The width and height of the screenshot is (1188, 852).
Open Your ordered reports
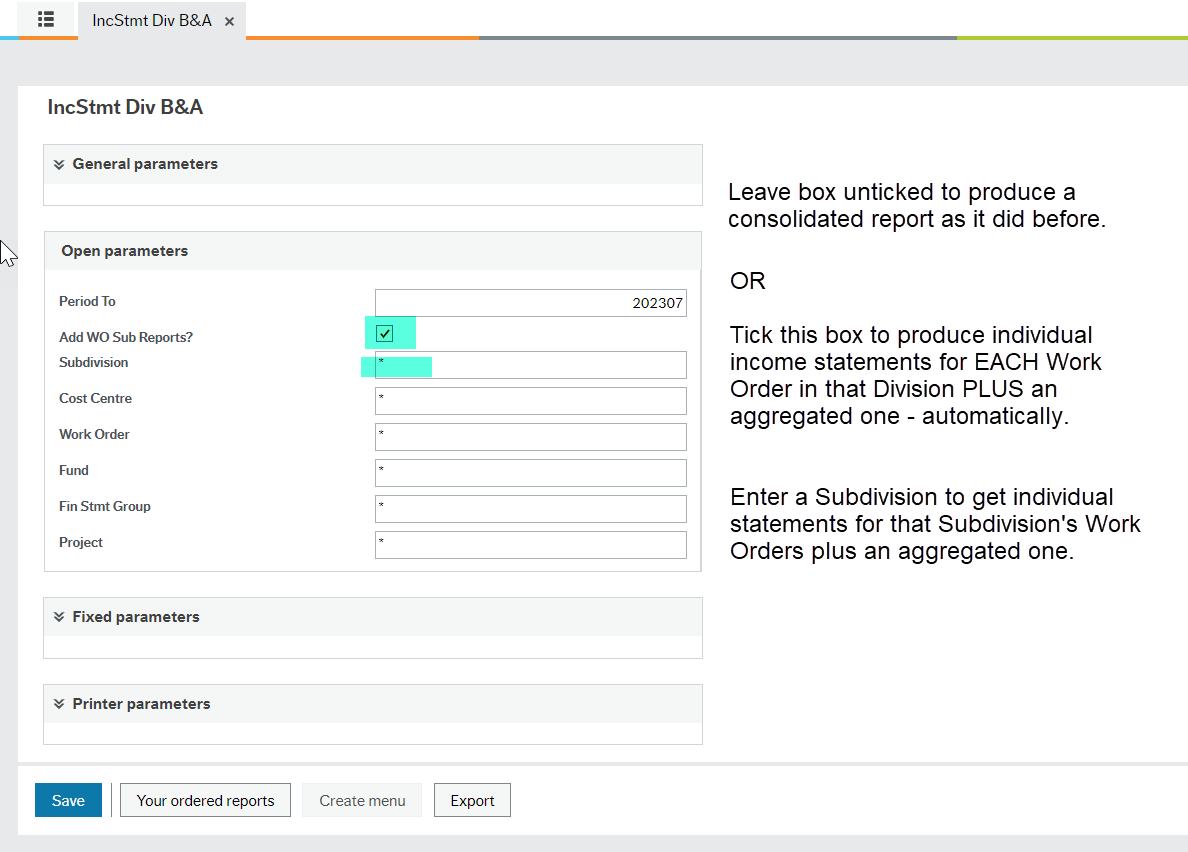pos(204,800)
